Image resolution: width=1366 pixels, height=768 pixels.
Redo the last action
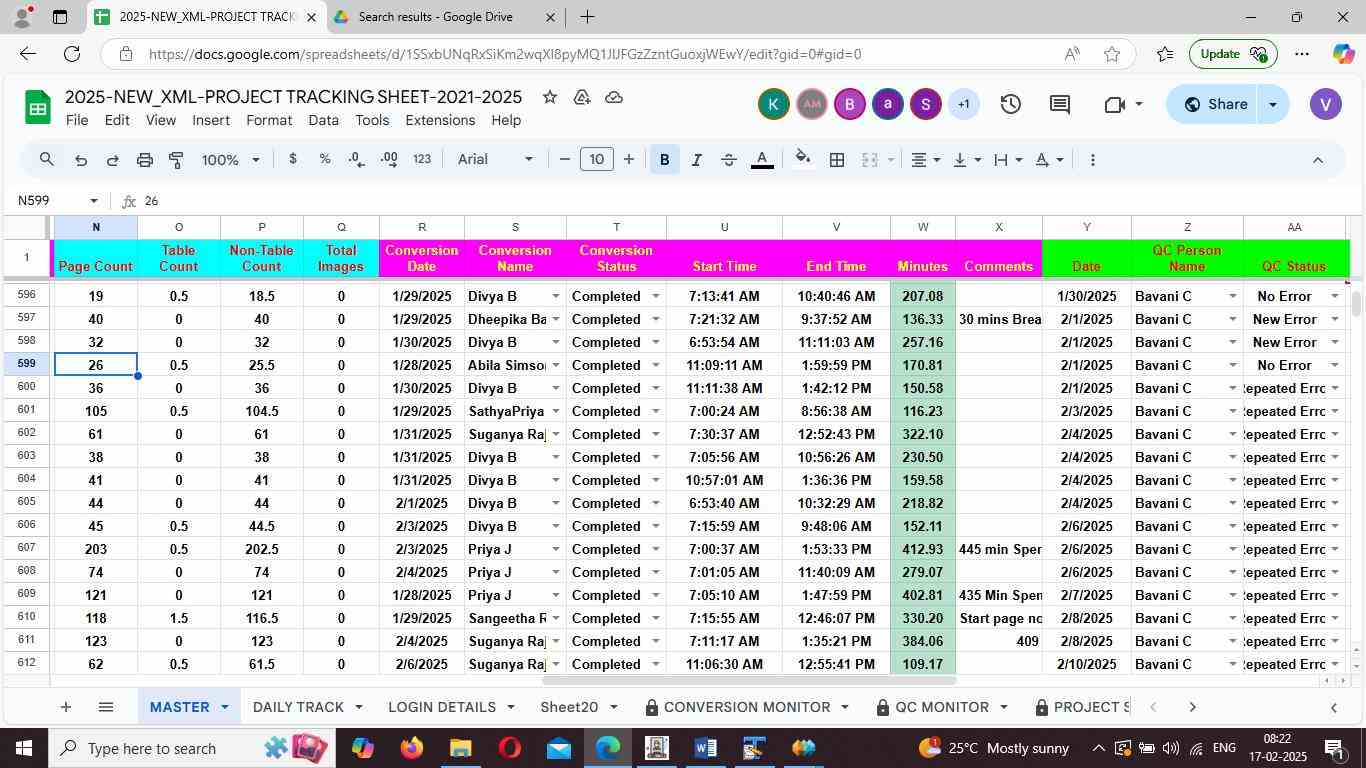[113, 160]
